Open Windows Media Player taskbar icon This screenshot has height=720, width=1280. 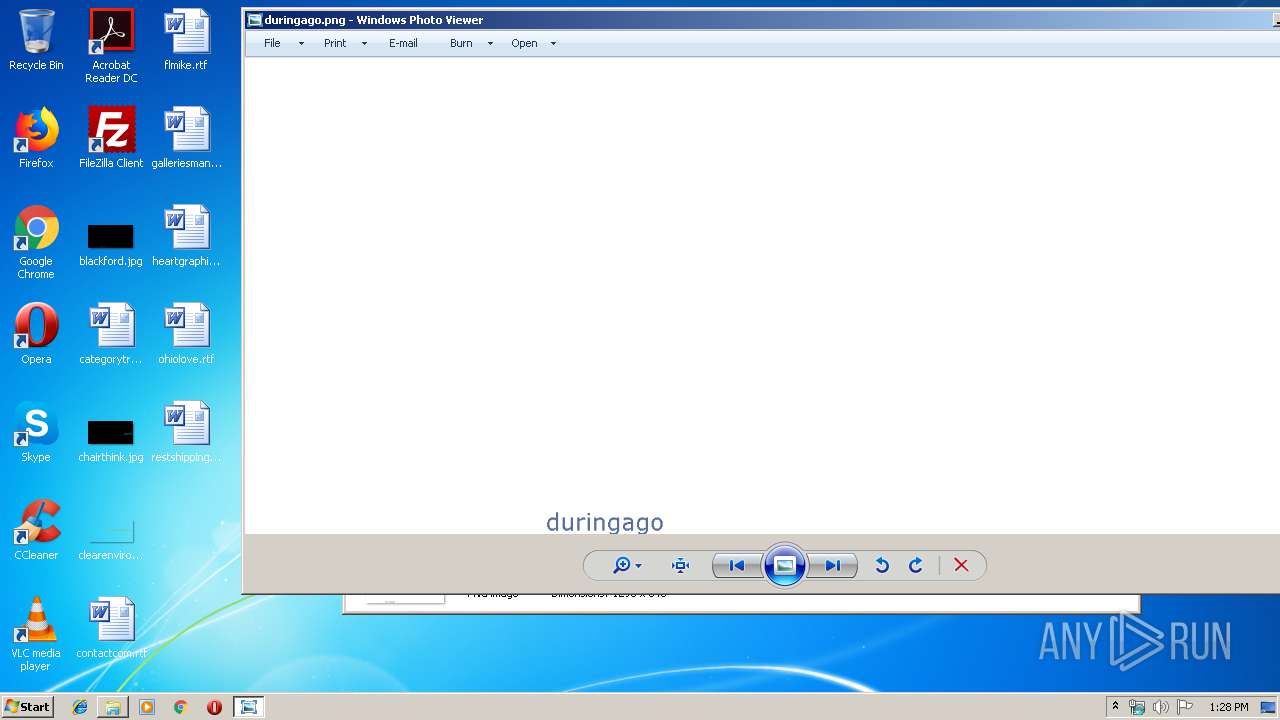tap(147, 707)
